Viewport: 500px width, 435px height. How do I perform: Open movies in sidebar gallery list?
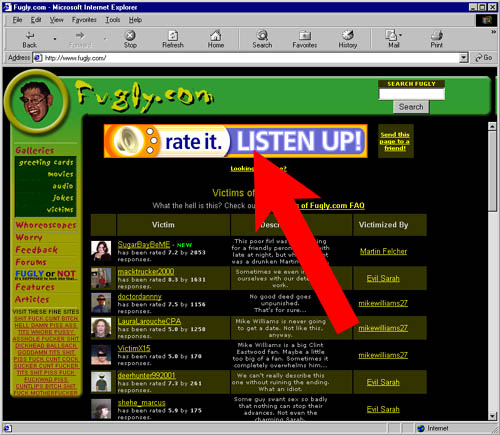click(60, 174)
